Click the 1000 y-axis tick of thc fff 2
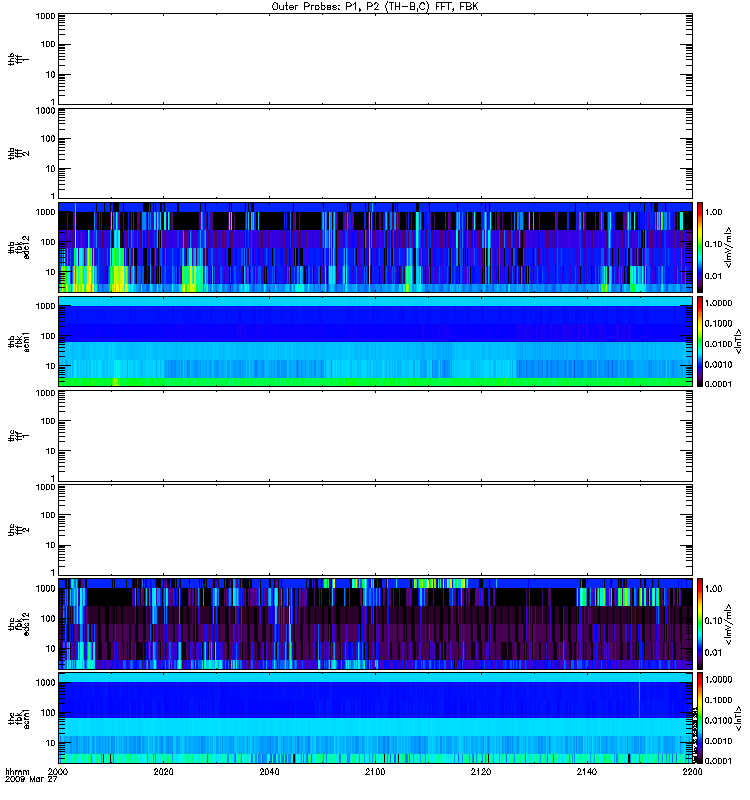The image size is (750, 800). [45, 487]
